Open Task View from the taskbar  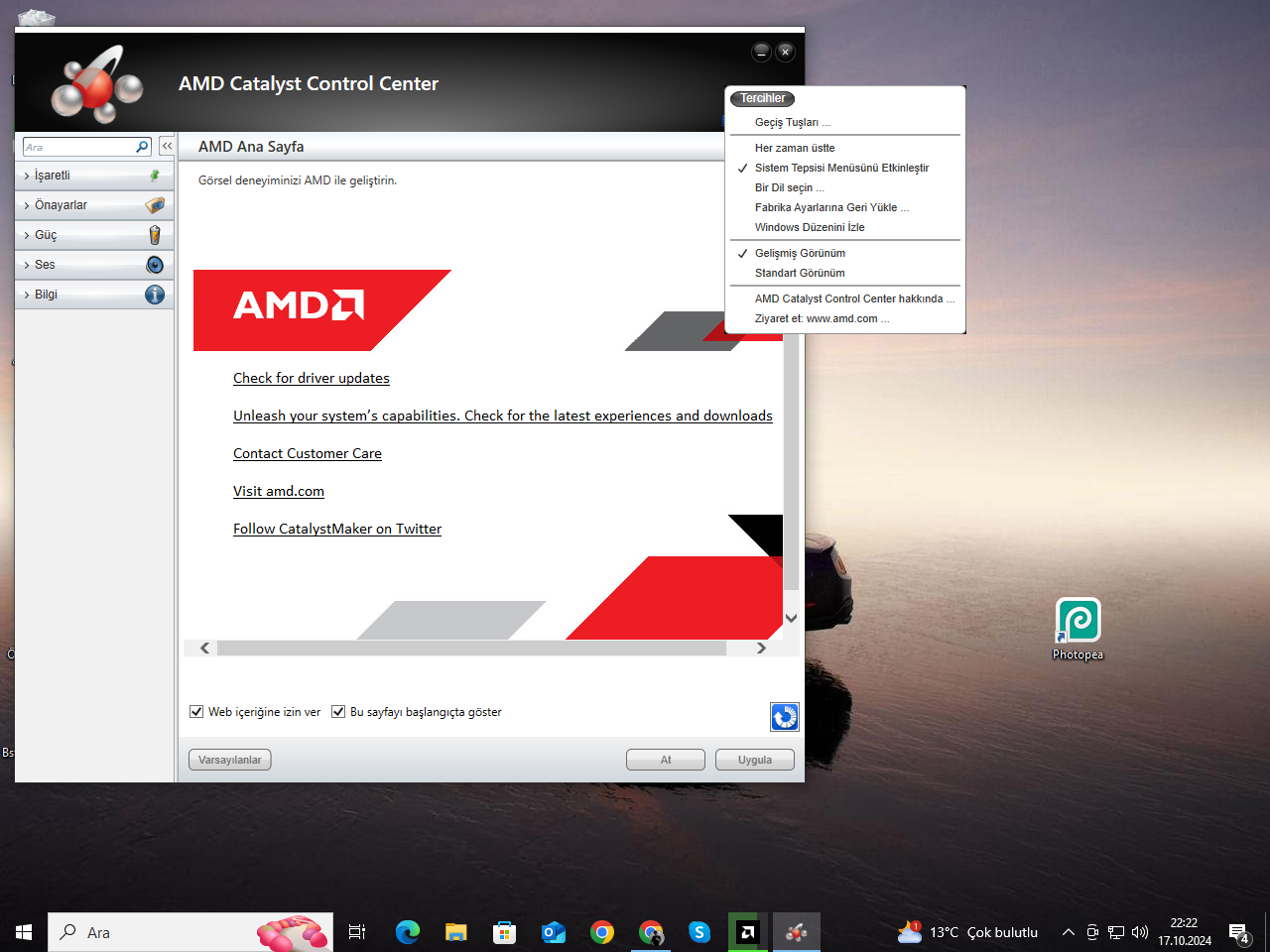[357, 932]
